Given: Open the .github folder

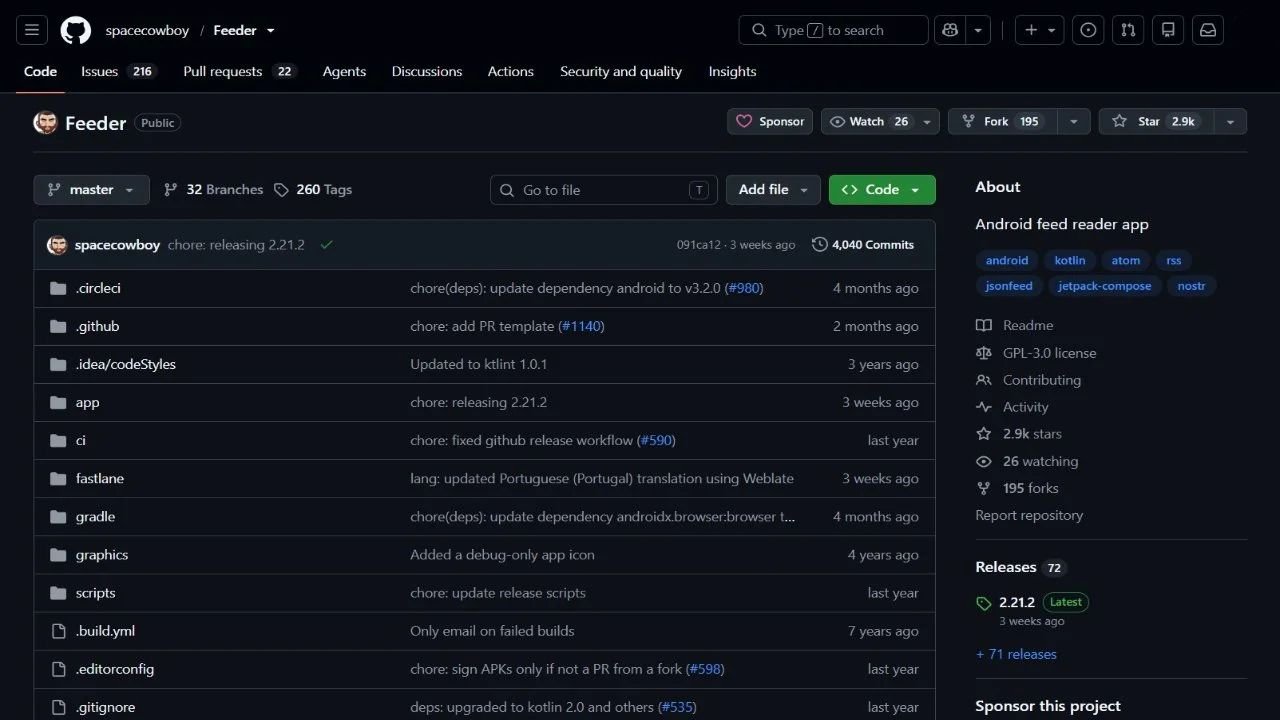Looking at the screenshot, I should coord(97,326).
